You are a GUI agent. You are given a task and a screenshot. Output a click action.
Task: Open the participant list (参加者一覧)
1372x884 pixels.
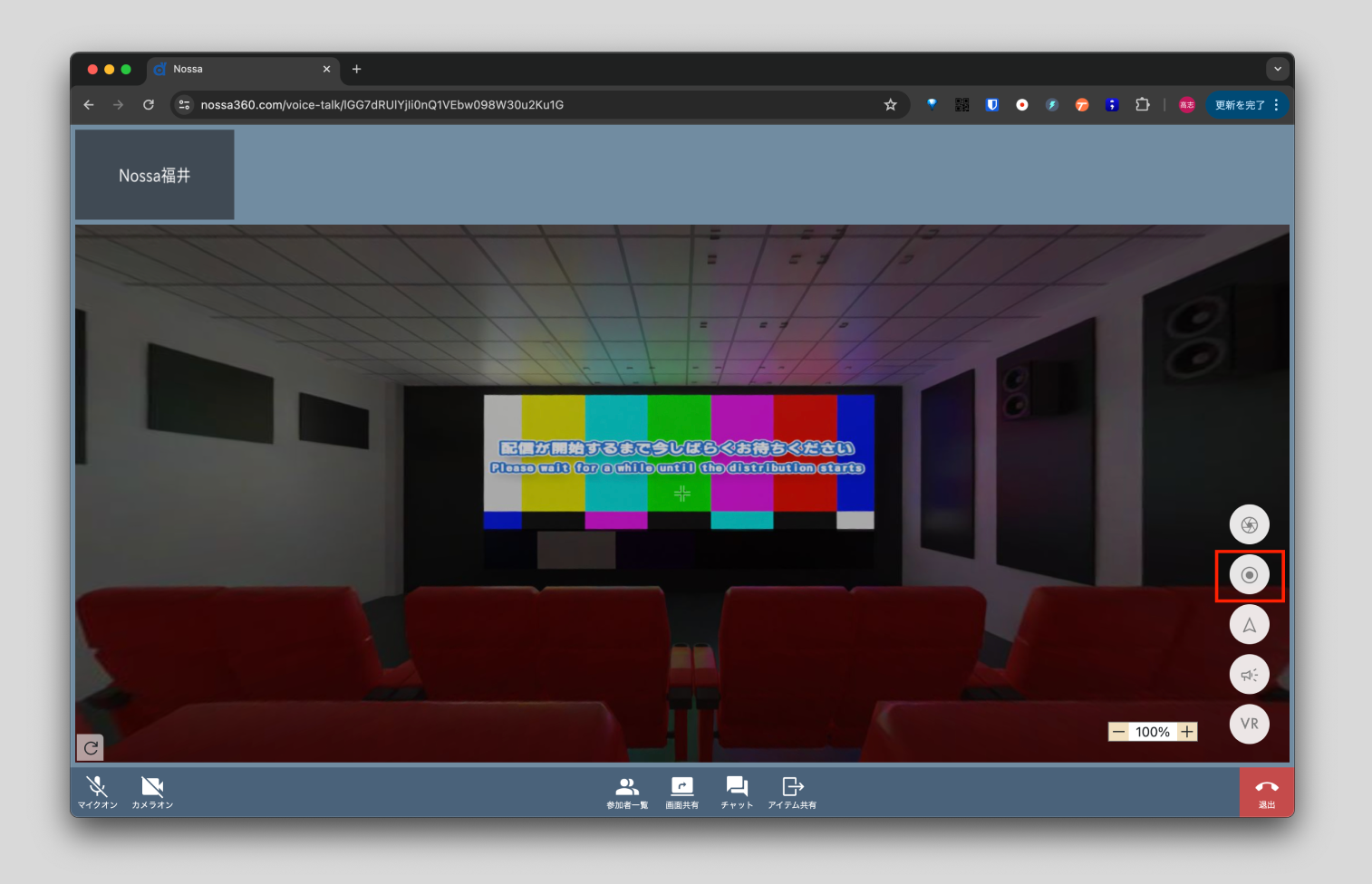627,793
